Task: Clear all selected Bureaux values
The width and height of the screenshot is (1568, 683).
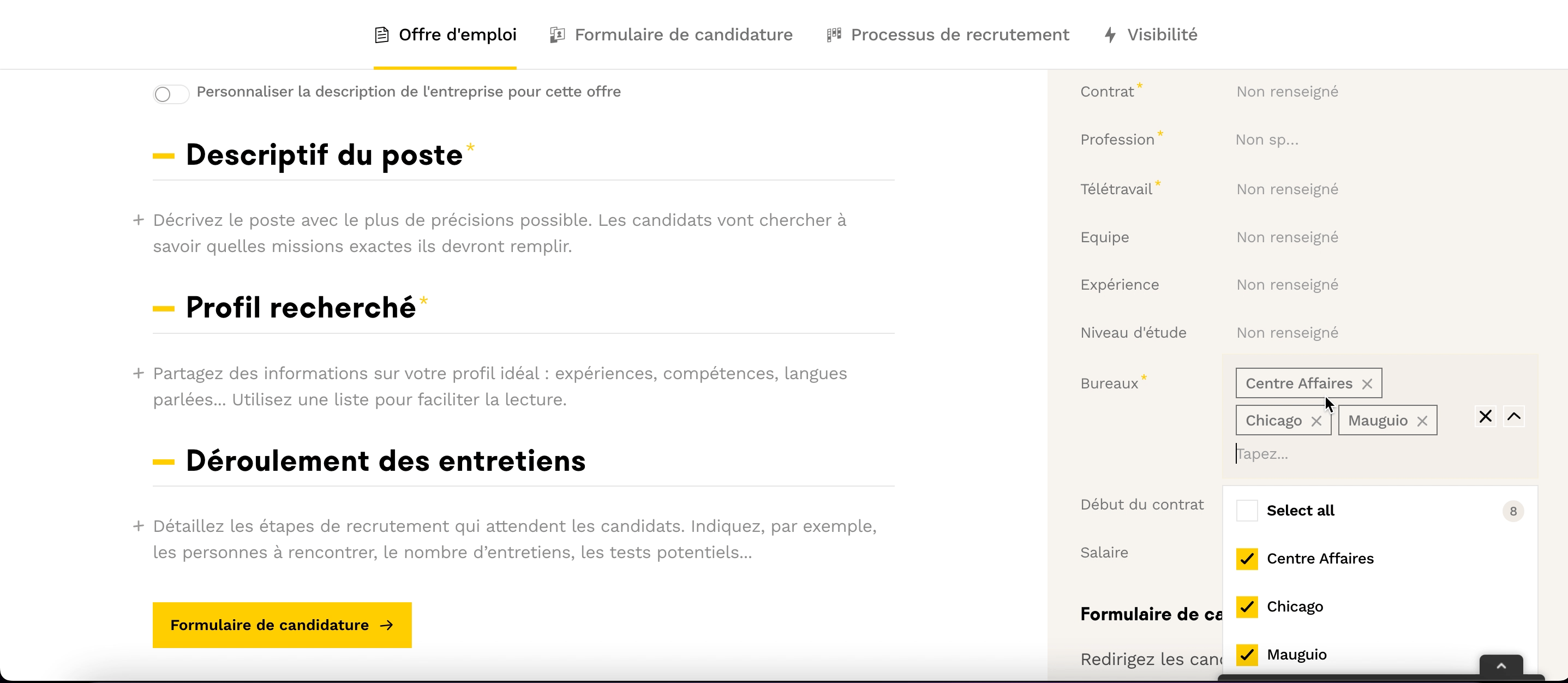Action: [1485, 416]
